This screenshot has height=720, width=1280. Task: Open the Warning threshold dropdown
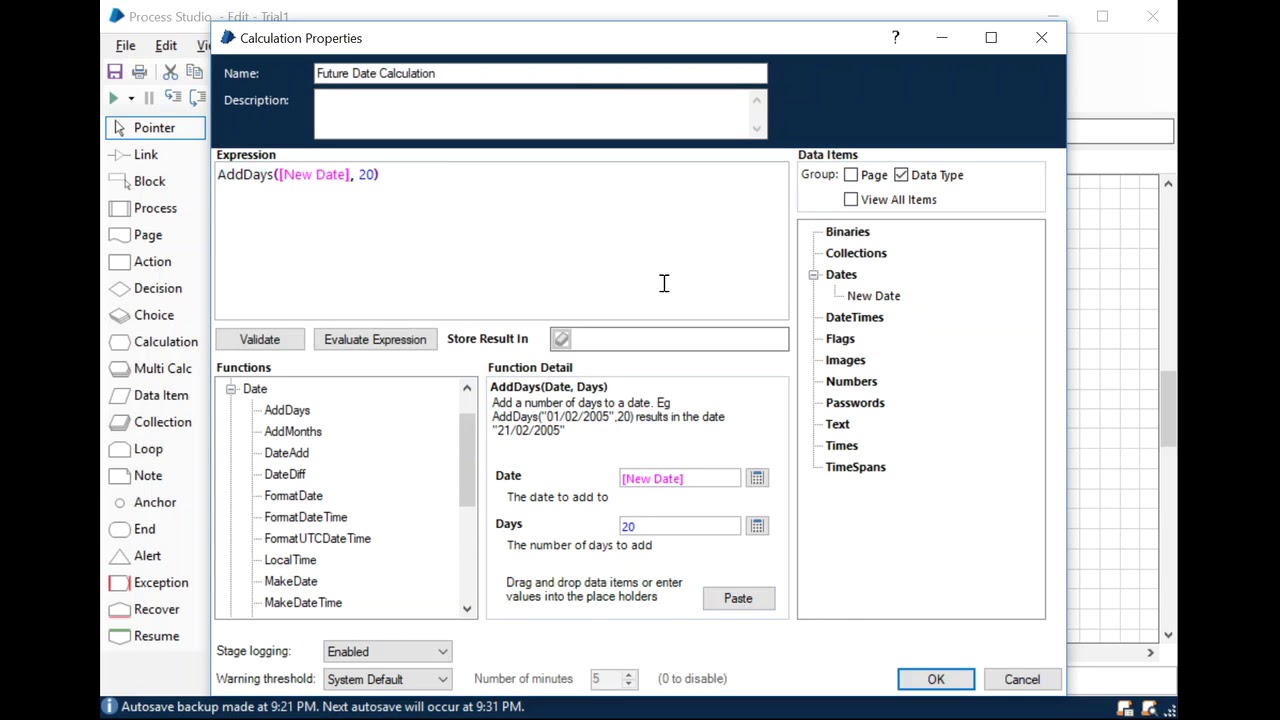pyautogui.click(x=388, y=680)
